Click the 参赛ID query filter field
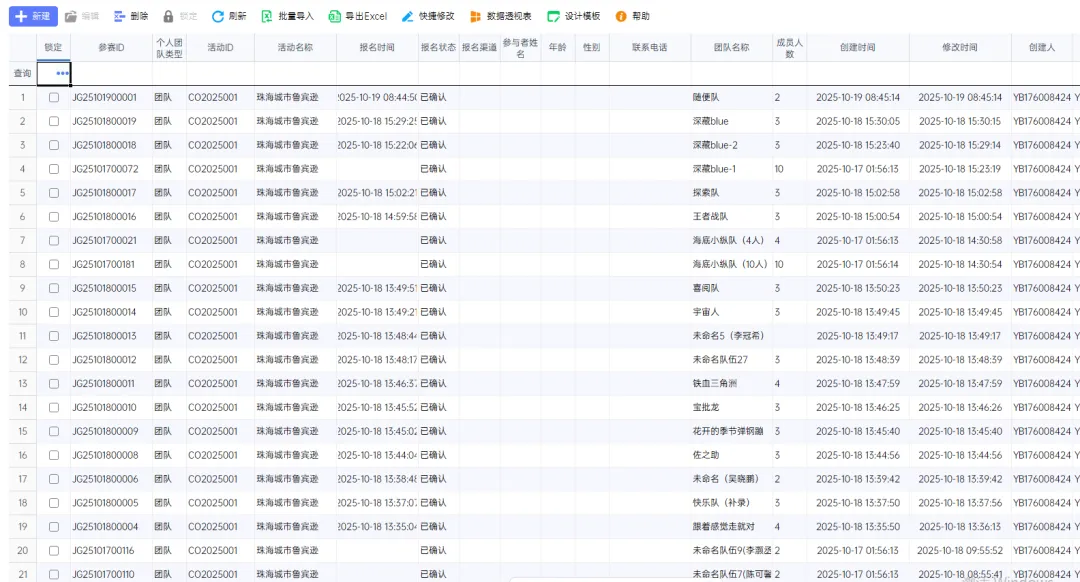Viewport: 1080px width, 582px height. 111,73
